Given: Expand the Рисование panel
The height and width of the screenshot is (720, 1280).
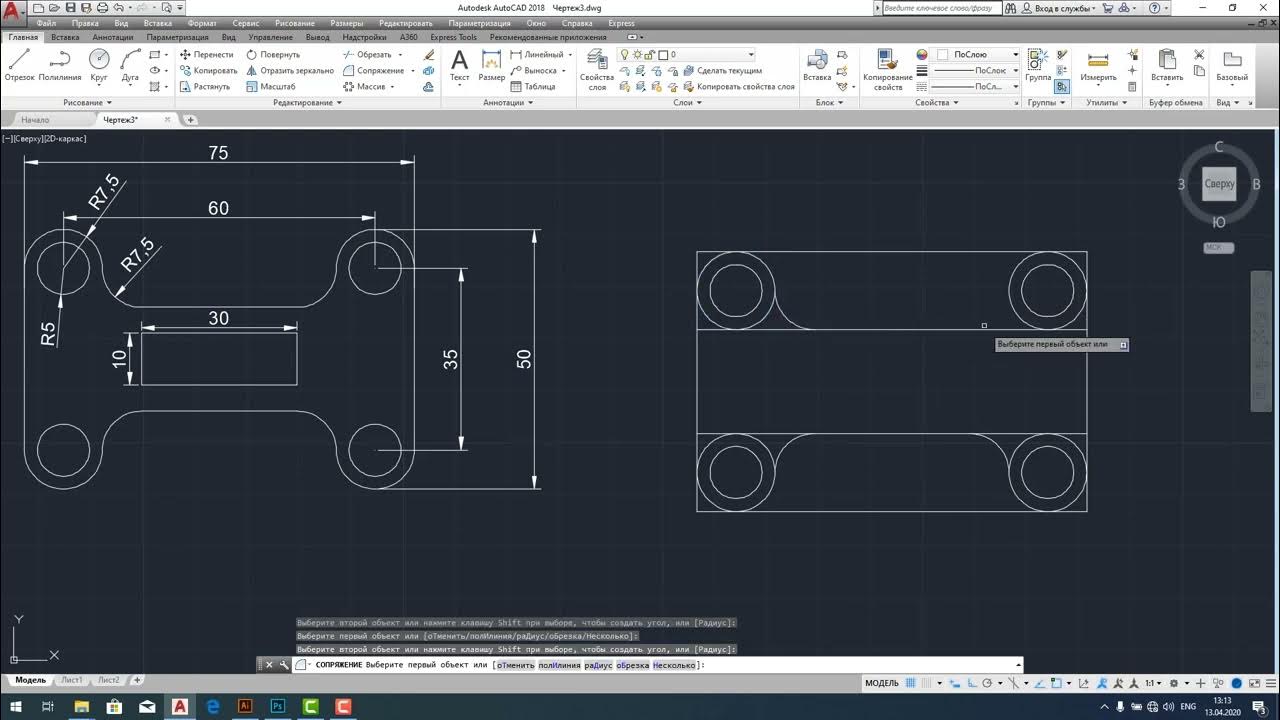Looking at the screenshot, I should coord(87,102).
